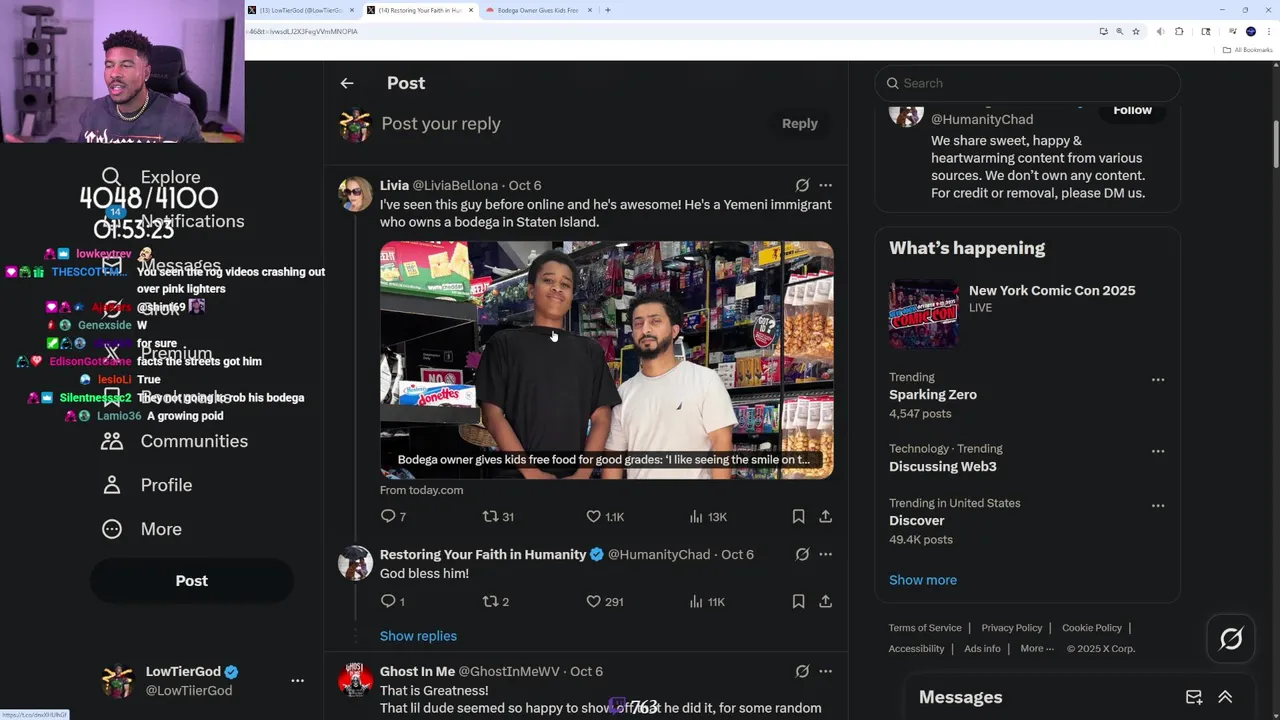Repost the God bless him post
This screenshot has height=720, width=1280.
pyautogui.click(x=496, y=601)
